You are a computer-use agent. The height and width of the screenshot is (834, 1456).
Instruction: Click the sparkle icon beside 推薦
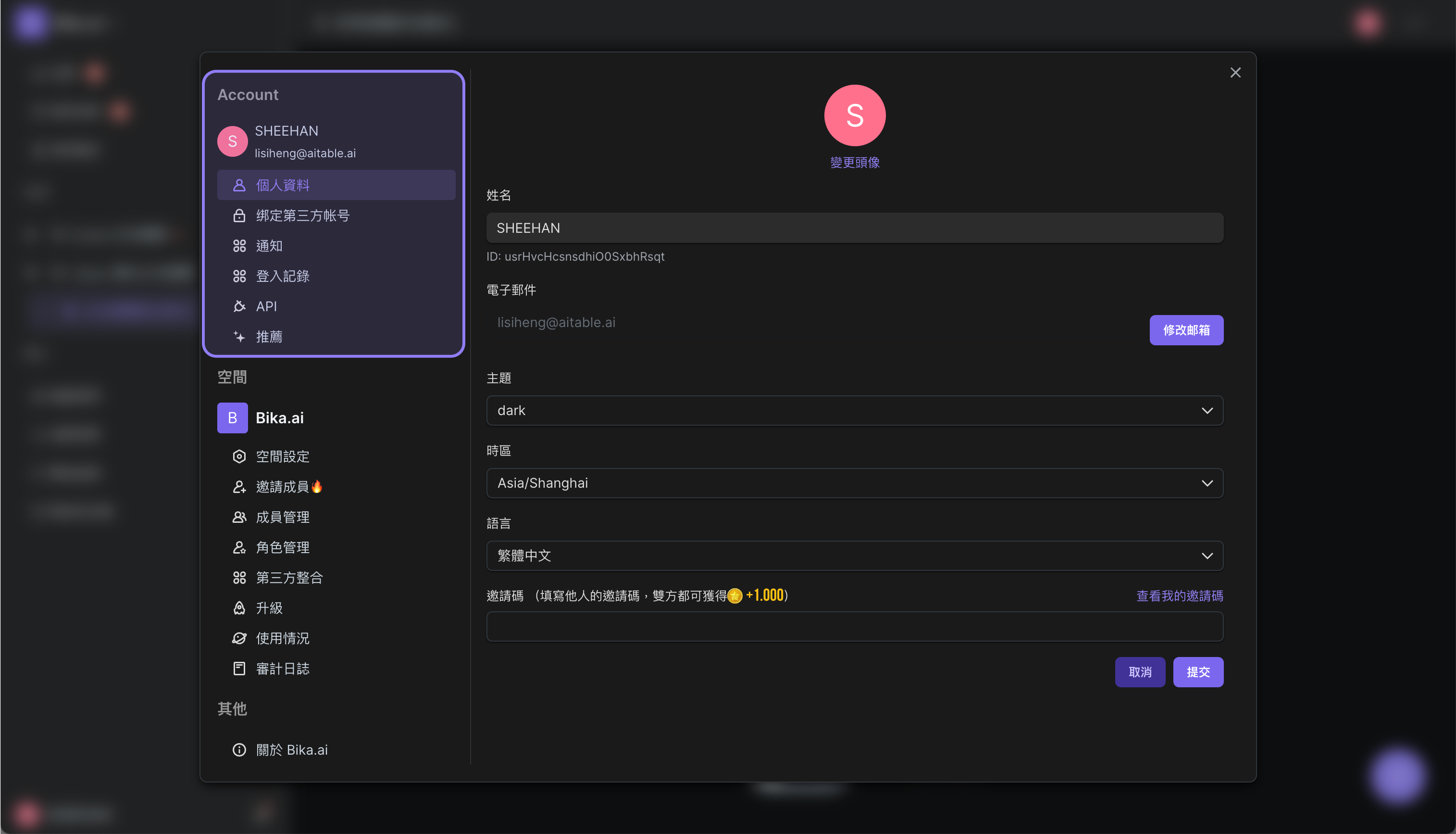point(239,337)
